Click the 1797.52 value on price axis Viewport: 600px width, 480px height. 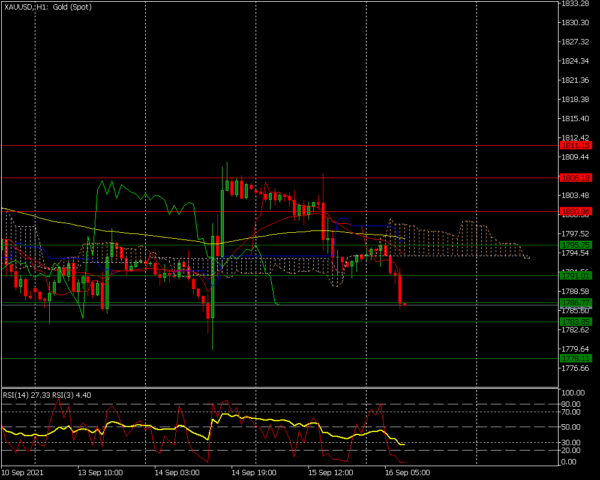(x=575, y=233)
